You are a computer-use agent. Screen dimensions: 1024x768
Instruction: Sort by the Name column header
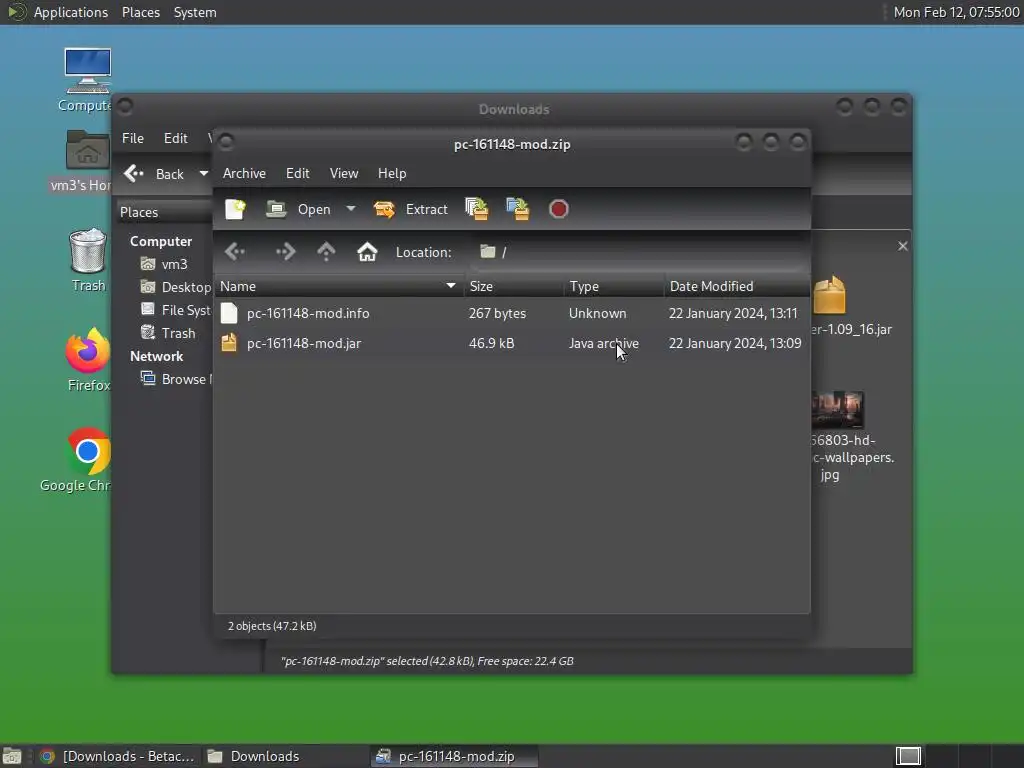338,287
